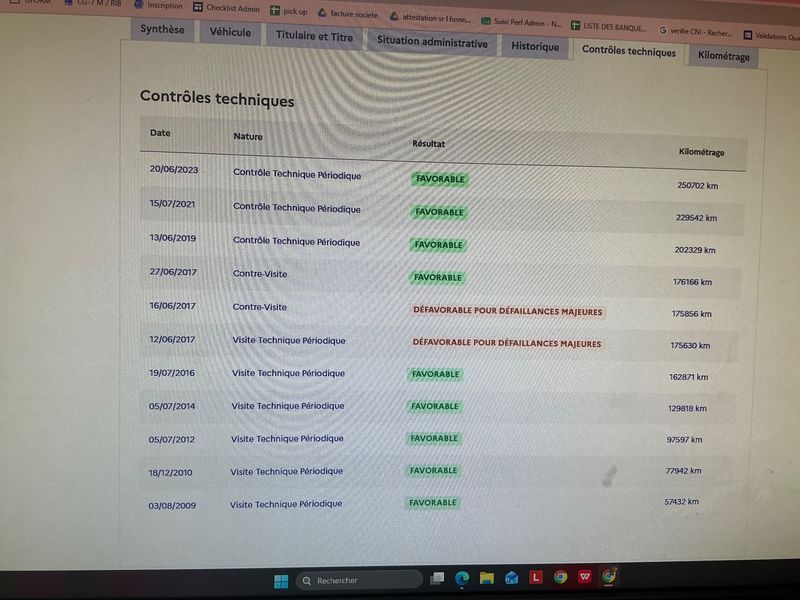This screenshot has width=800, height=600.
Task: Switch to the Véhicule tab
Action: pos(230,32)
